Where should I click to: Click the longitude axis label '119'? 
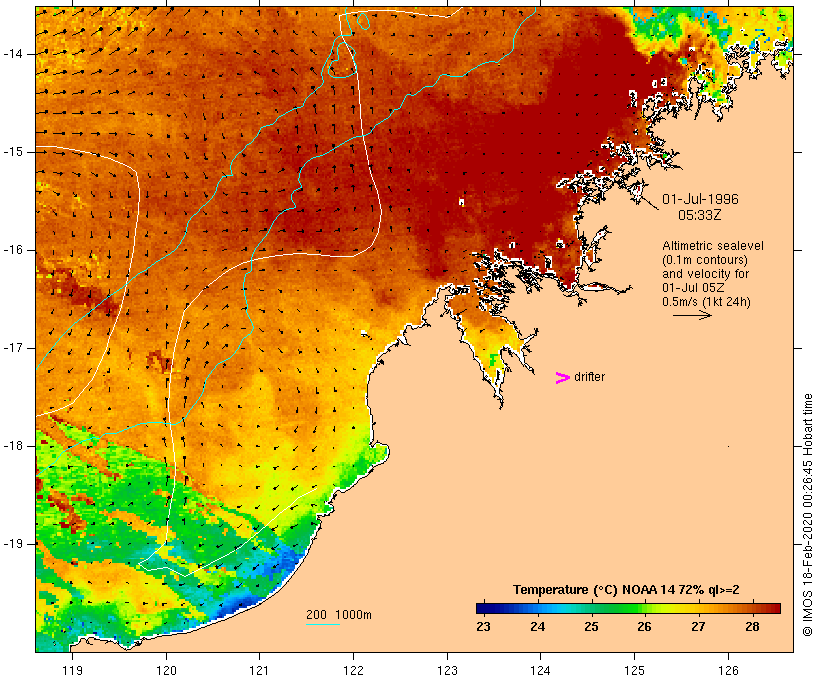point(72,671)
